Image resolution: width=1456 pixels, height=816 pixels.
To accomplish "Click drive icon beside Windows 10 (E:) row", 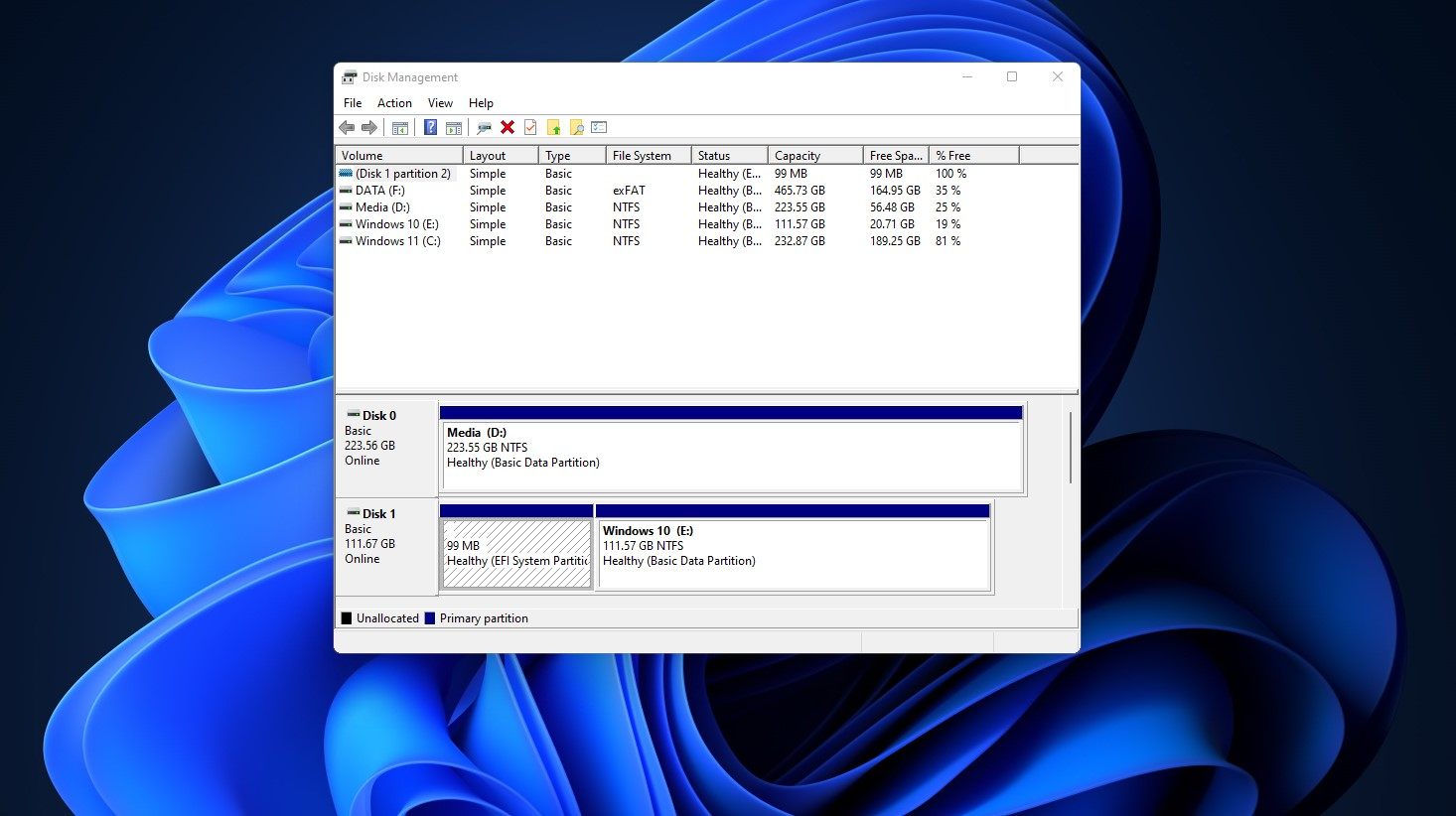I will click(346, 223).
